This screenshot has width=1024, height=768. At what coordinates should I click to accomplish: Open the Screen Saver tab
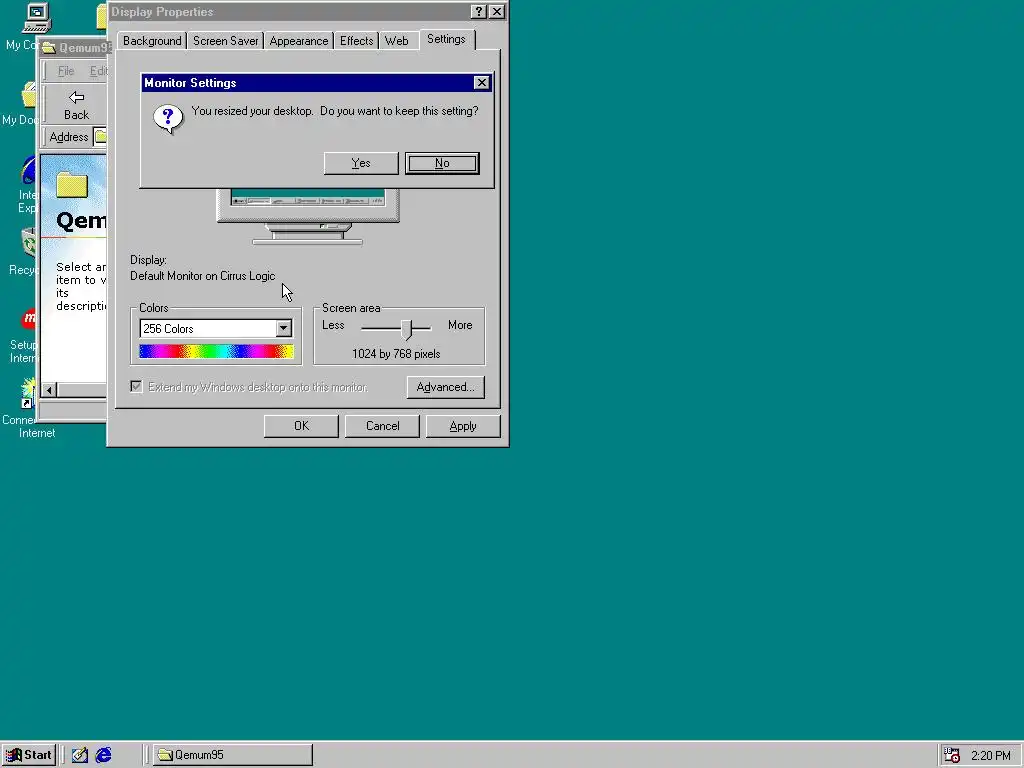pos(225,40)
